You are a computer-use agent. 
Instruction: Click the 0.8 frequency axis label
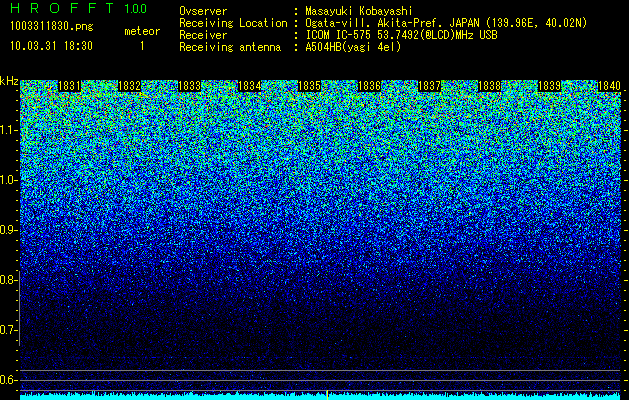point(7,280)
